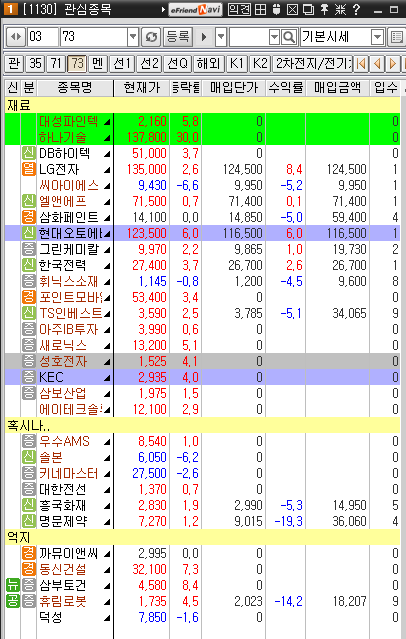Expand the triangle on 덕성 row
The width and height of the screenshot is (406, 639).
click(x=107, y=618)
